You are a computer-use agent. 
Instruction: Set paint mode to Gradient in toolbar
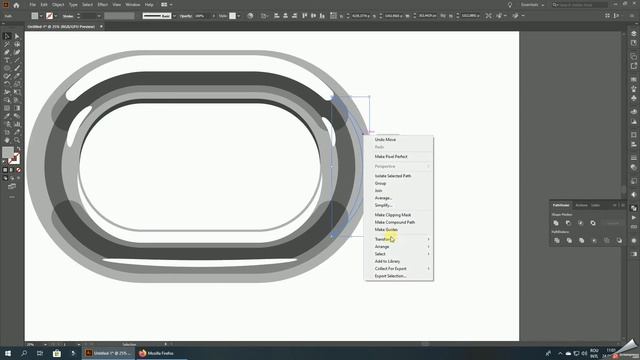coord(12,170)
